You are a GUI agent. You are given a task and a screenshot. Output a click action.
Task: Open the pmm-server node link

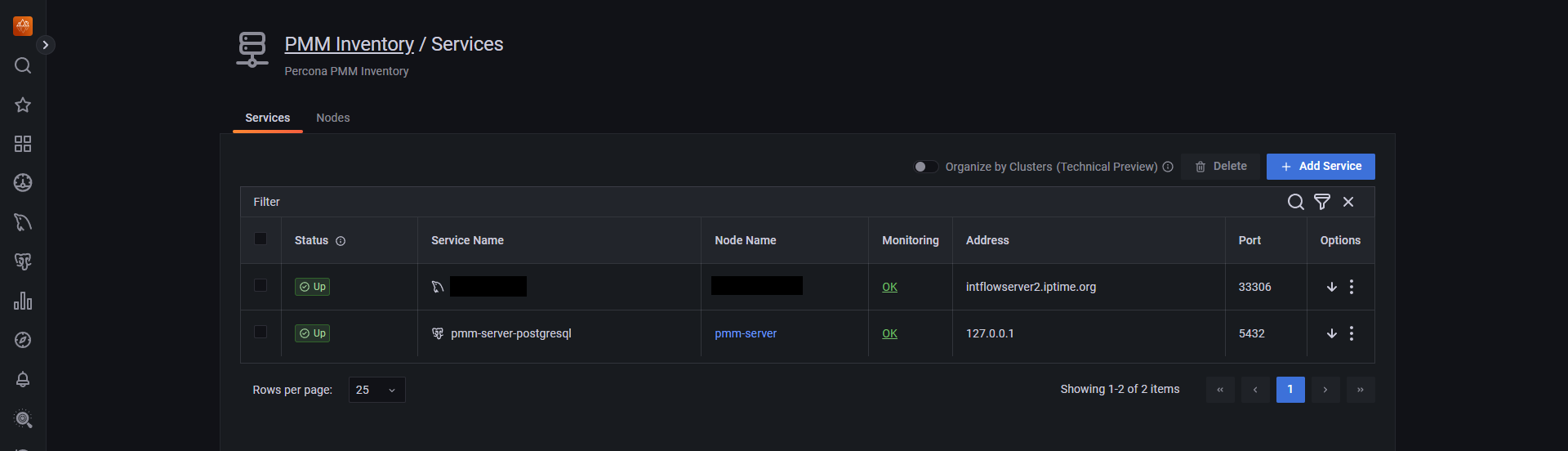pos(746,333)
